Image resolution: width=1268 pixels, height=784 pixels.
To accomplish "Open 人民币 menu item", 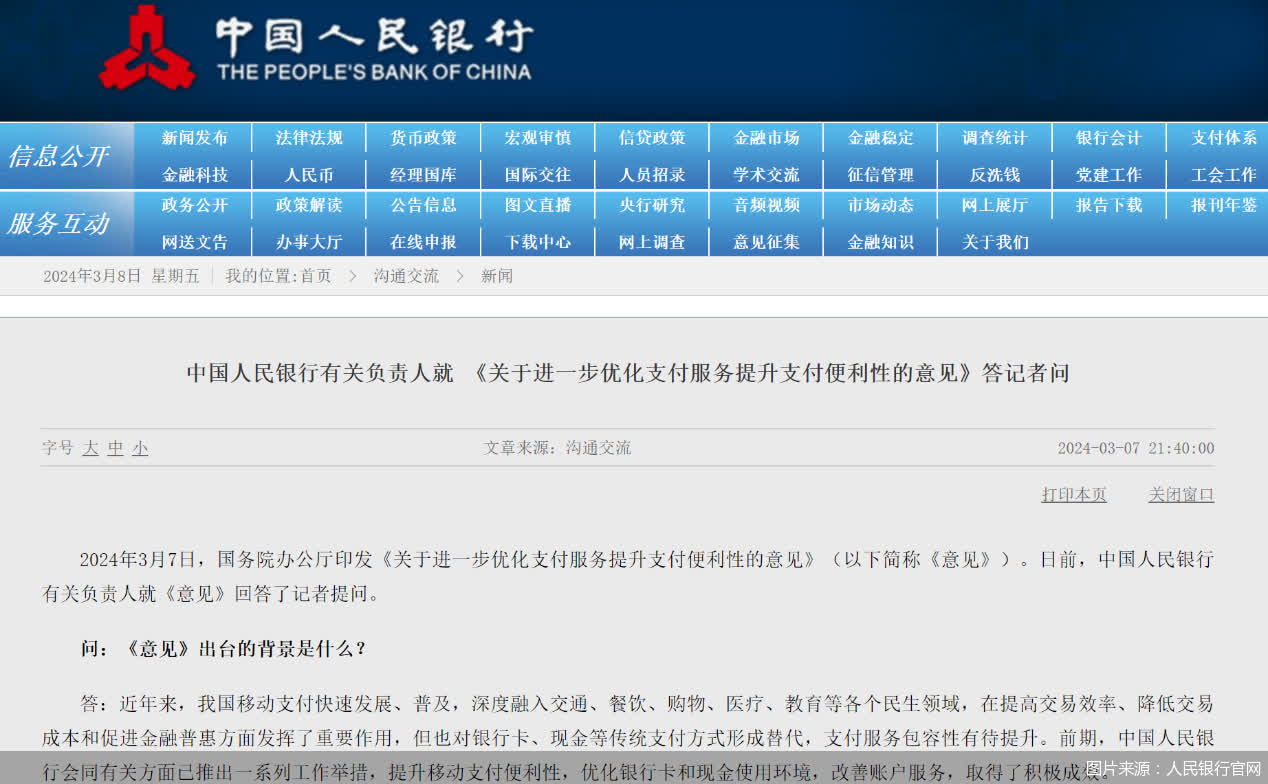I will click(309, 175).
